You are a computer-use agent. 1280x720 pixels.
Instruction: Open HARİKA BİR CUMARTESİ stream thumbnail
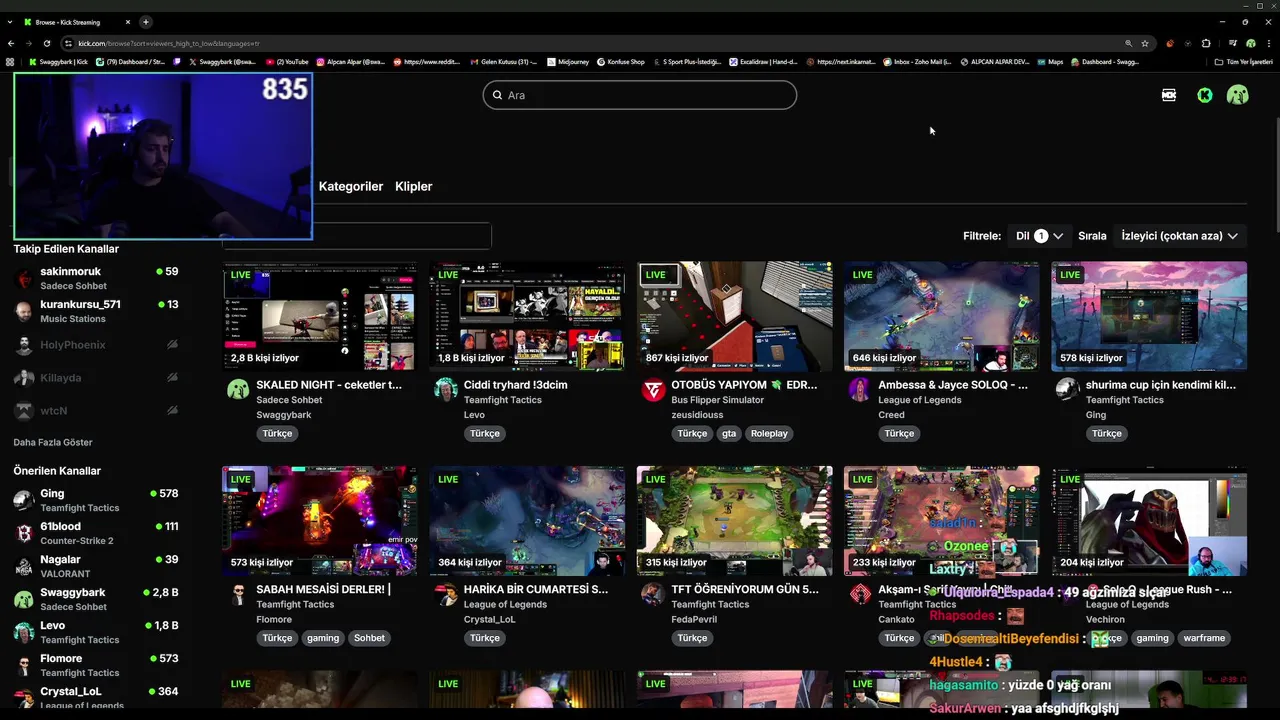527,521
